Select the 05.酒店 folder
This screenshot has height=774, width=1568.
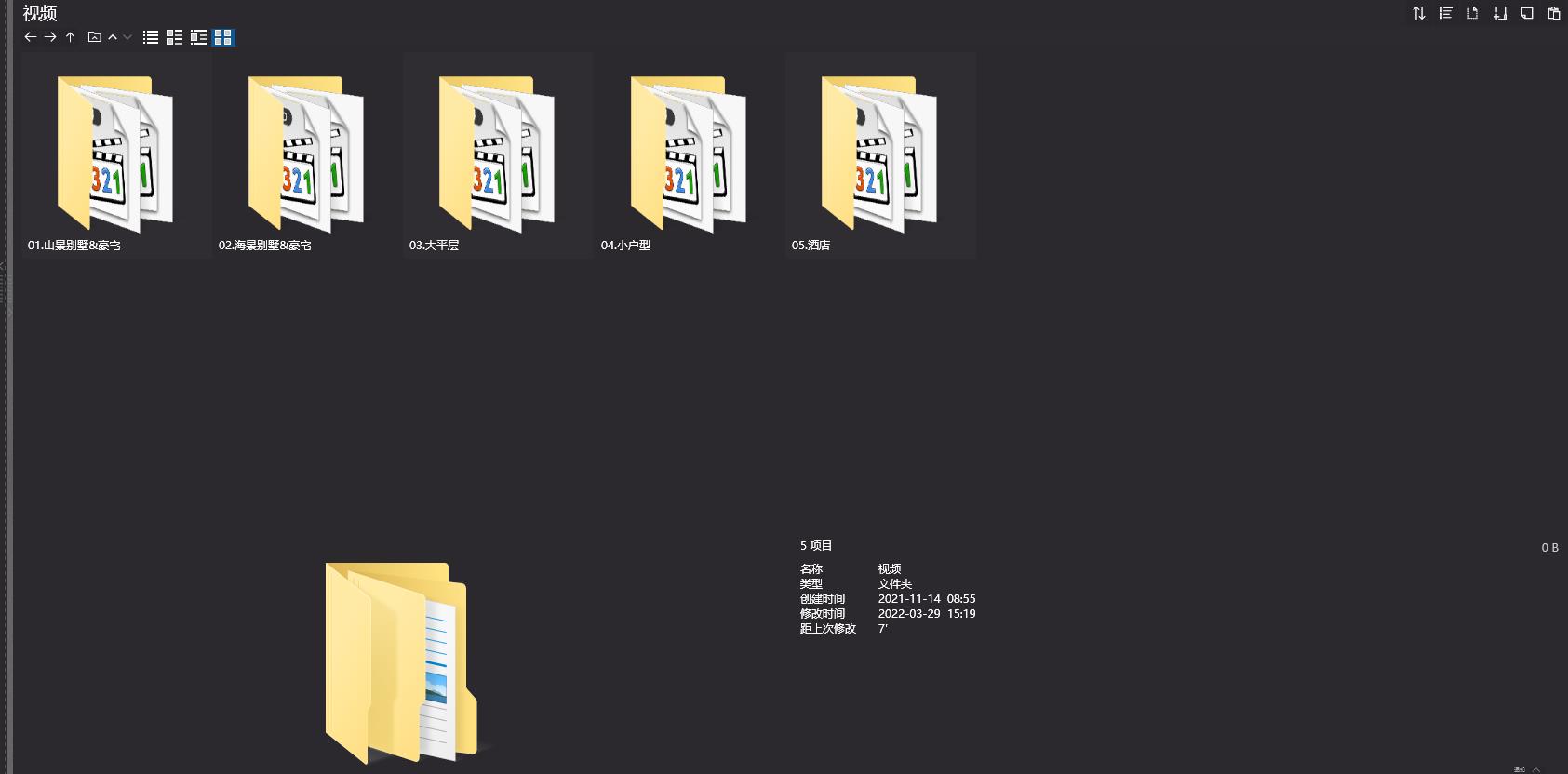[x=880, y=154]
